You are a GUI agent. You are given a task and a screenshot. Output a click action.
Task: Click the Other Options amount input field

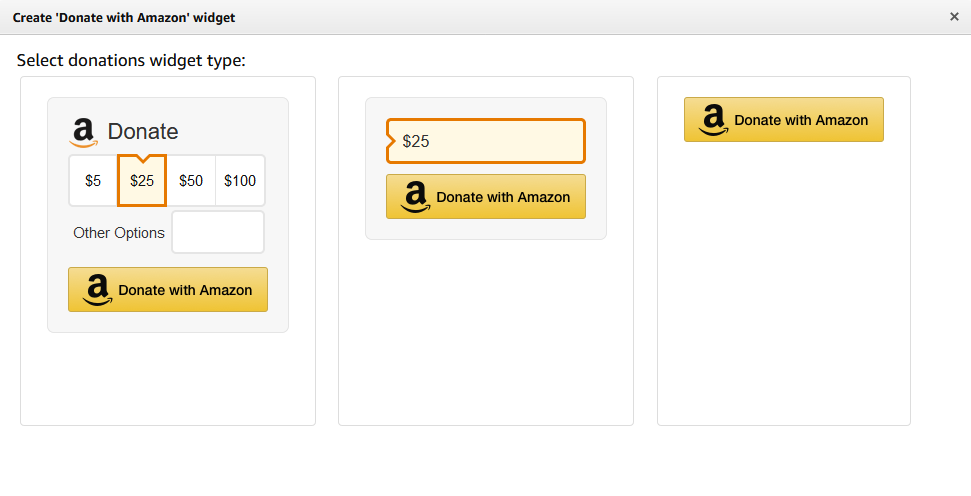218,232
